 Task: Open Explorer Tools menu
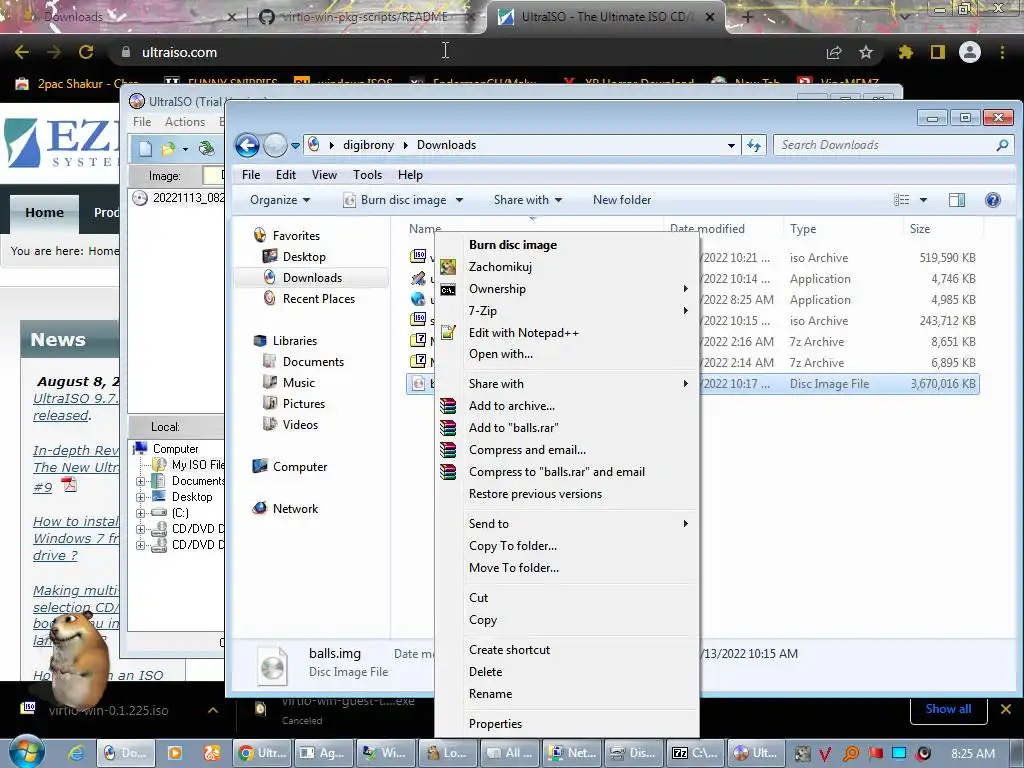(x=367, y=175)
